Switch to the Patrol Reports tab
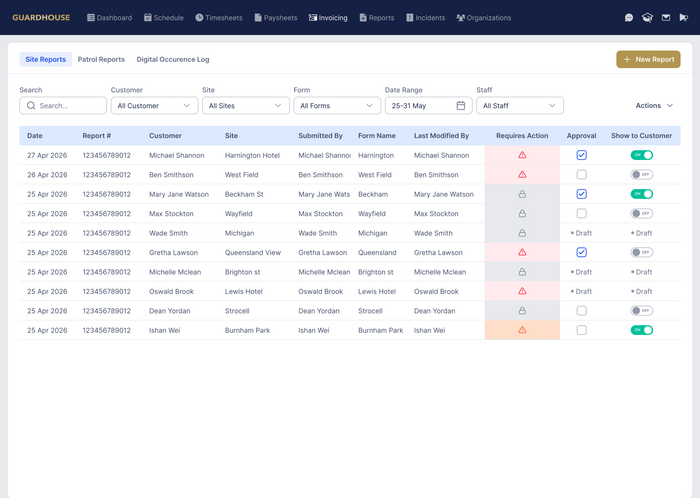The image size is (700, 498). 101,59
